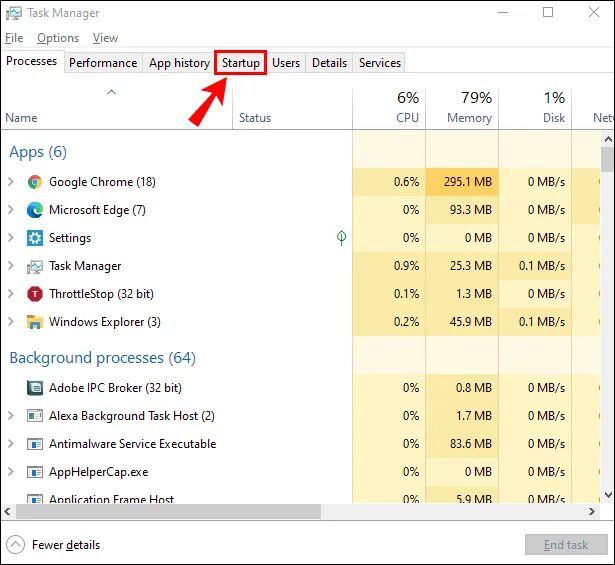Click the End task button
This screenshot has width=615, height=565.
pos(566,545)
